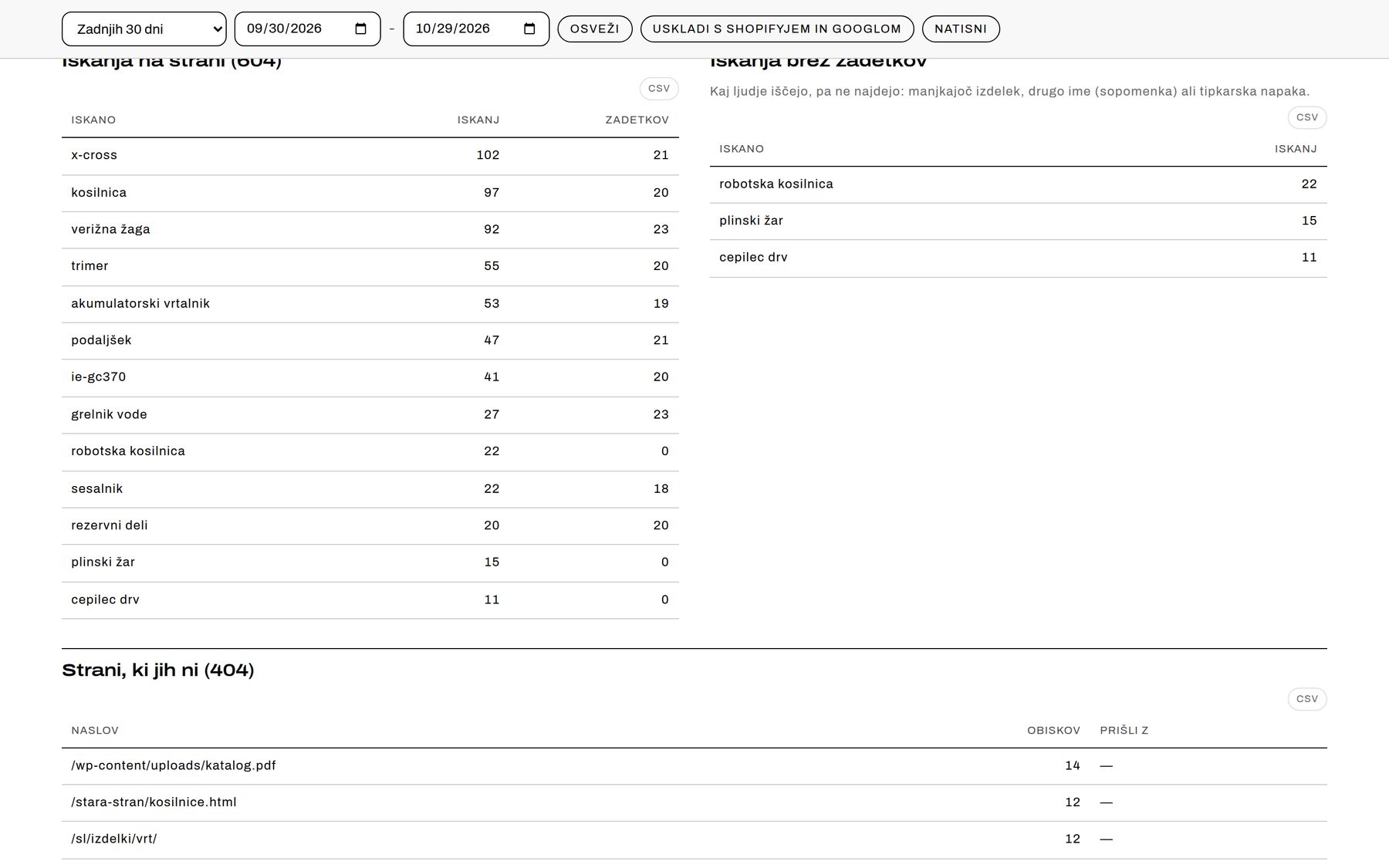Click ISKANJ header in site searches table
This screenshot has height=868, width=1389.
(x=478, y=120)
